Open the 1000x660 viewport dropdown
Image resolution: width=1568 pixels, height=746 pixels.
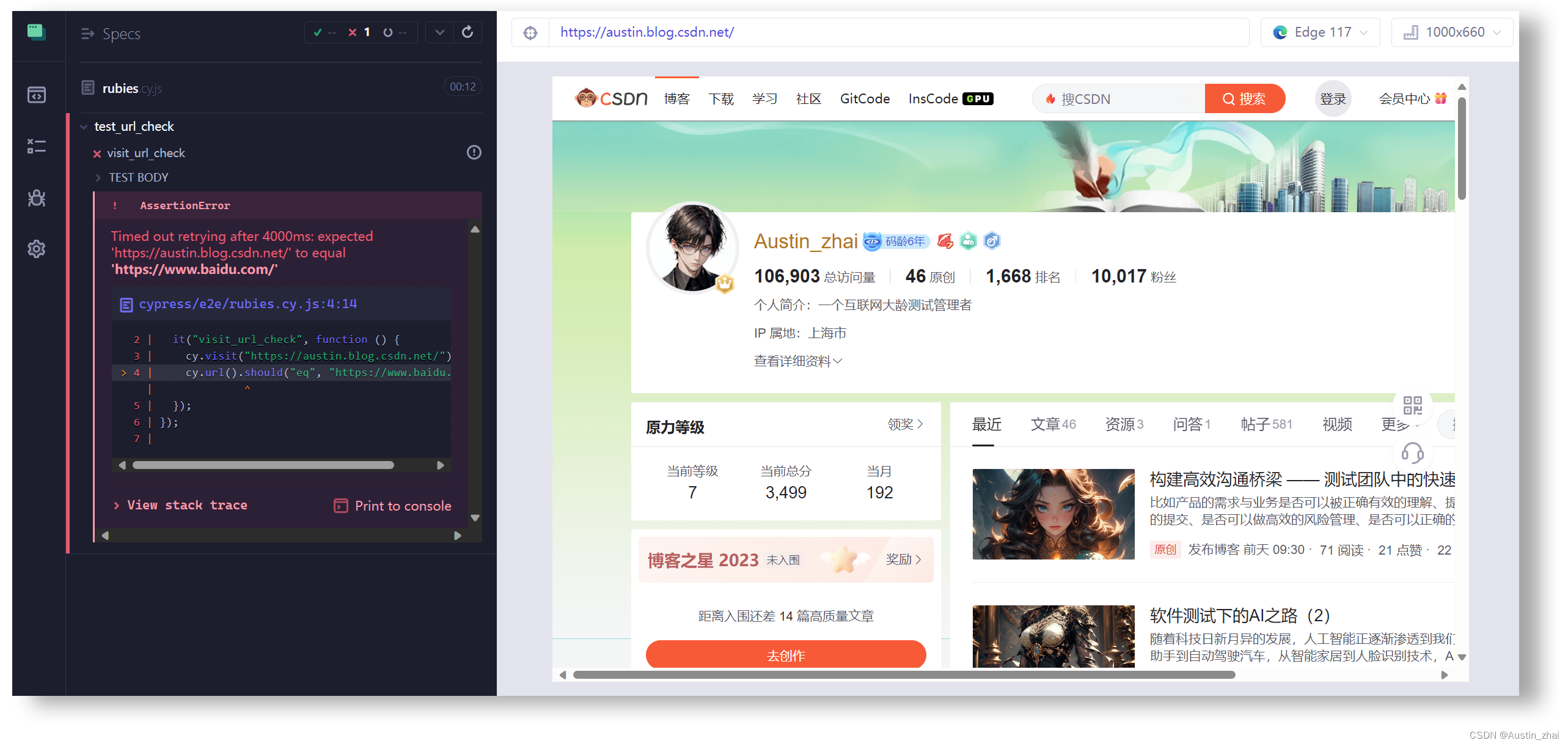click(x=1451, y=32)
